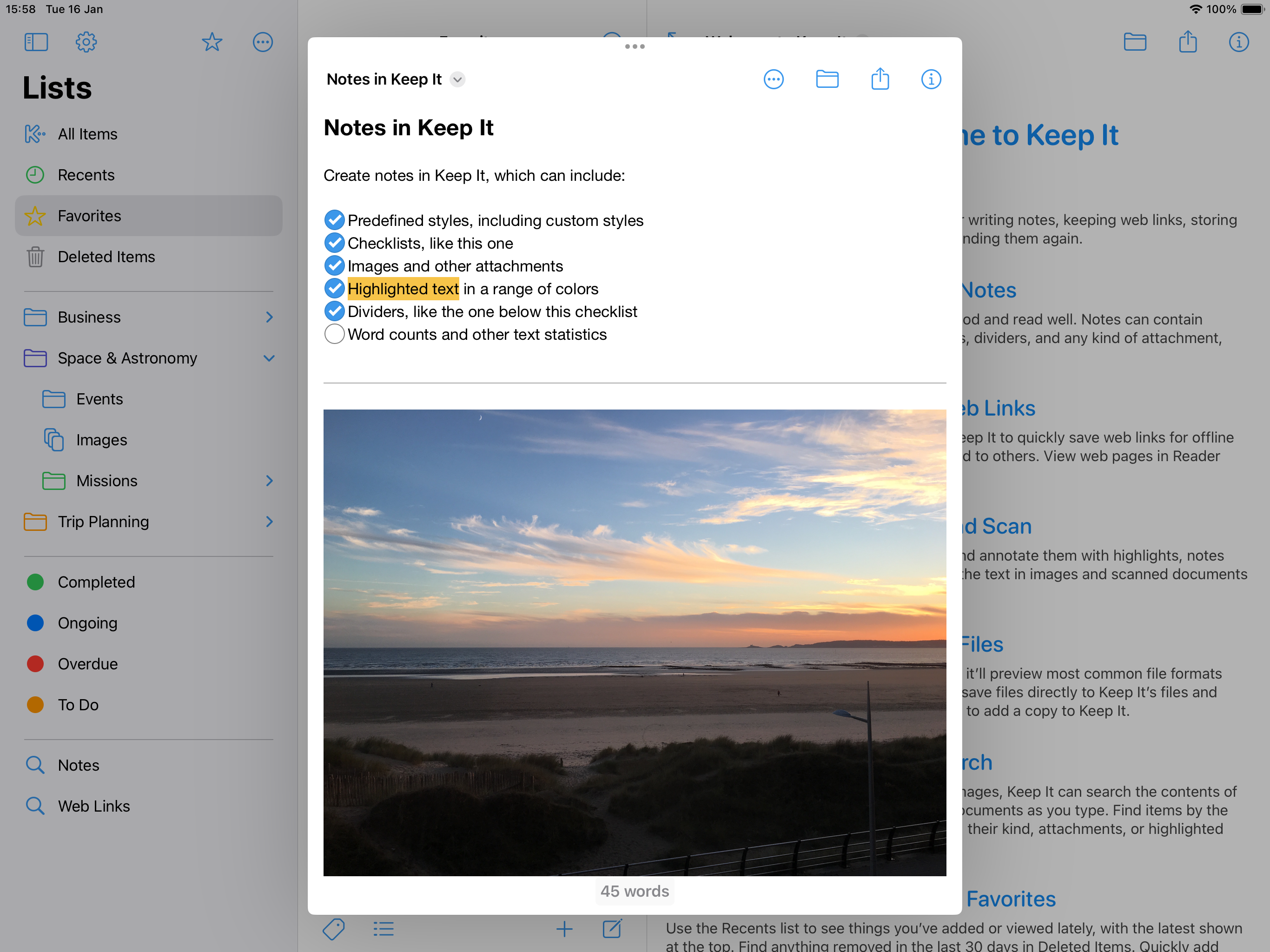Viewport: 1270px width, 952px height.
Task: Check the Word counts checklist item
Action: coord(334,334)
